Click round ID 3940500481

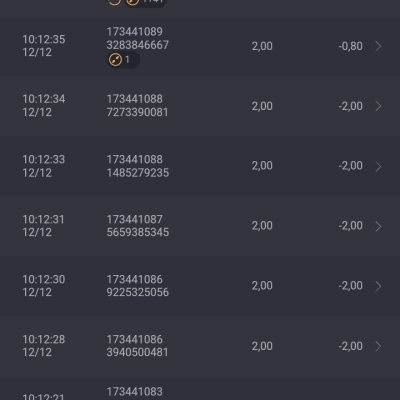click(x=137, y=352)
